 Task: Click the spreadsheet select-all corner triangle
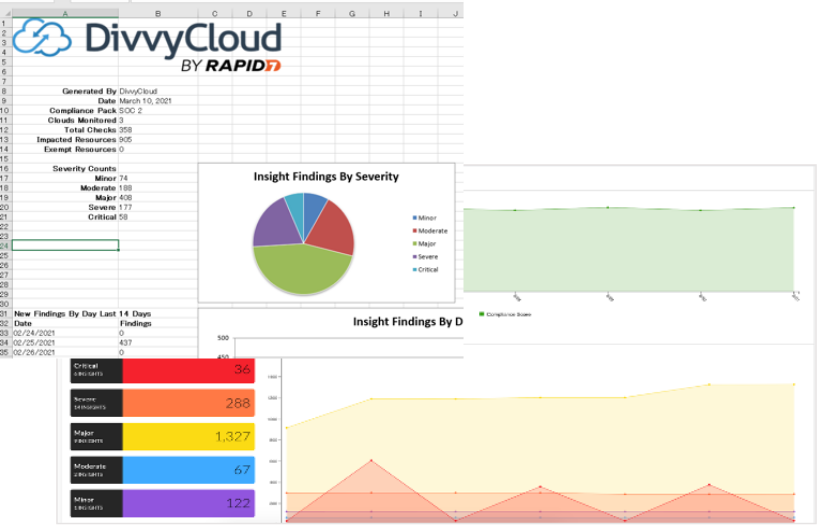(x=7, y=13)
